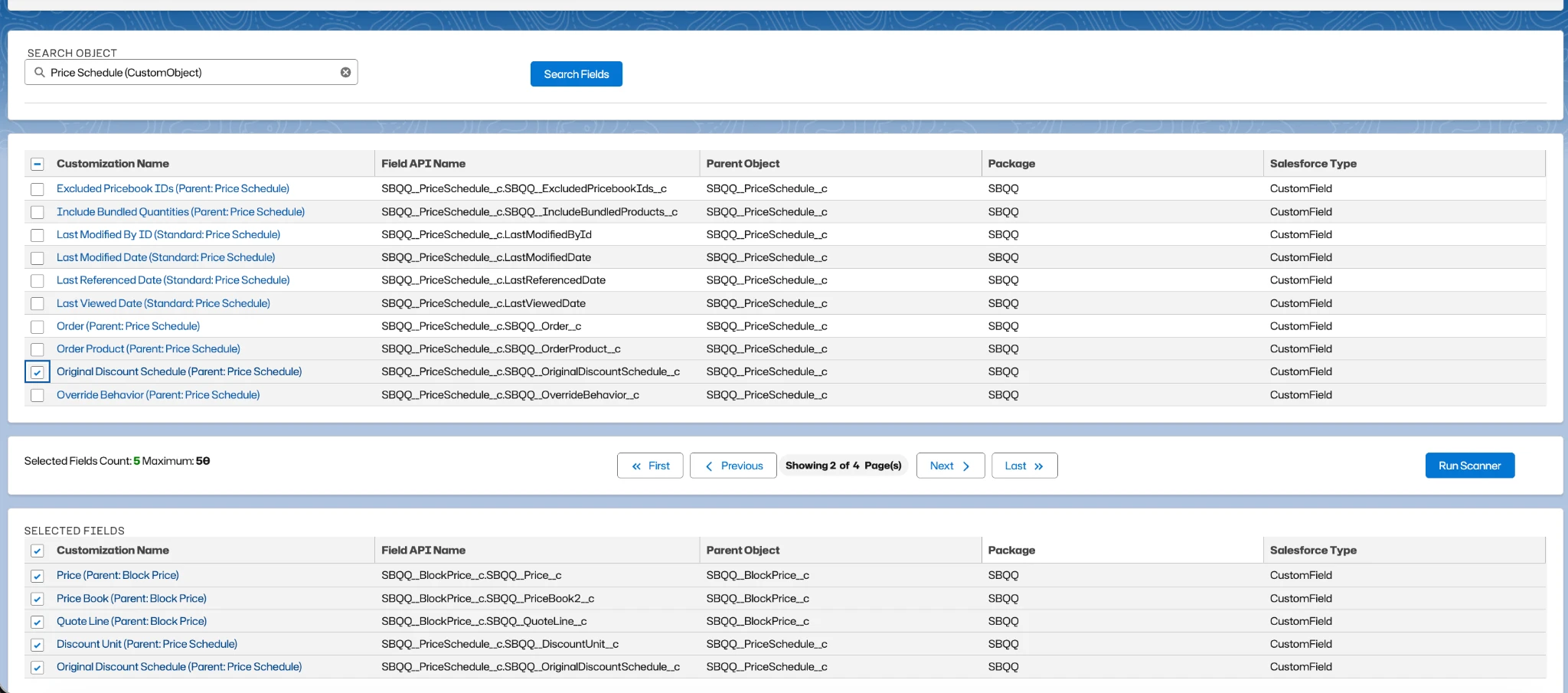1568x693 pixels.
Task: Uncheck Quote Line (Parent: Block Price) checkbox
Action: coord(38,622)
